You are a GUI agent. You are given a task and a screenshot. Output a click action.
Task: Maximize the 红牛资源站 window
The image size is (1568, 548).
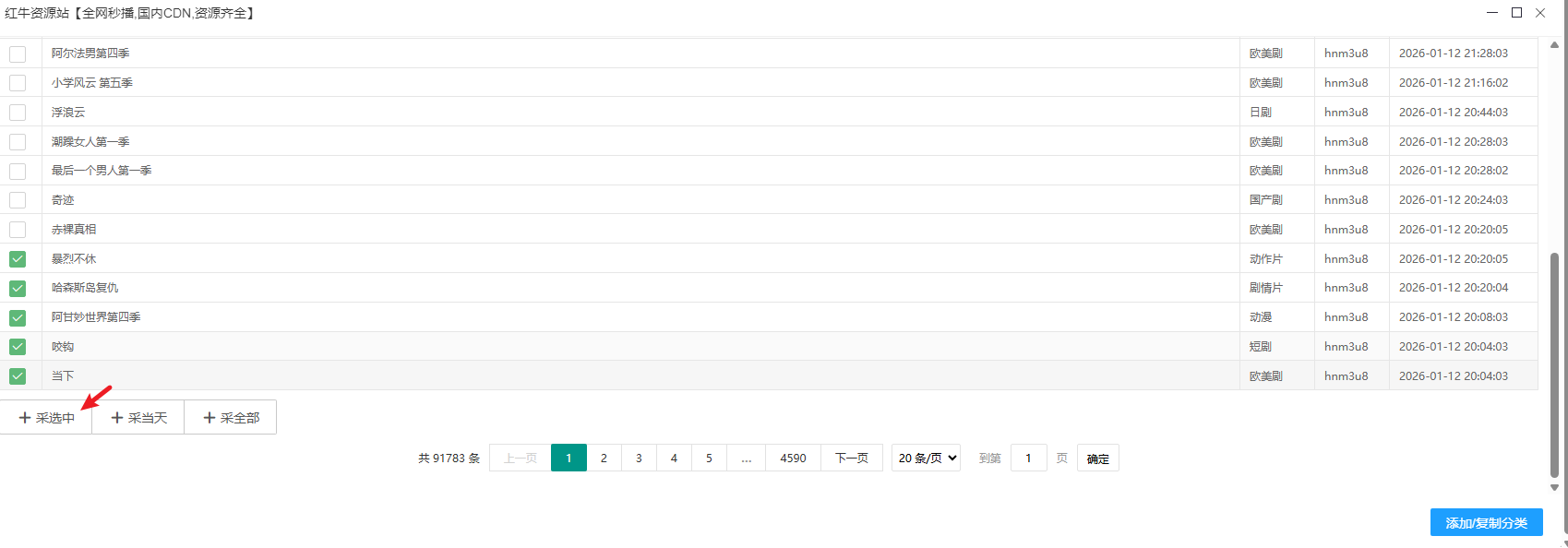[1516, 13]
